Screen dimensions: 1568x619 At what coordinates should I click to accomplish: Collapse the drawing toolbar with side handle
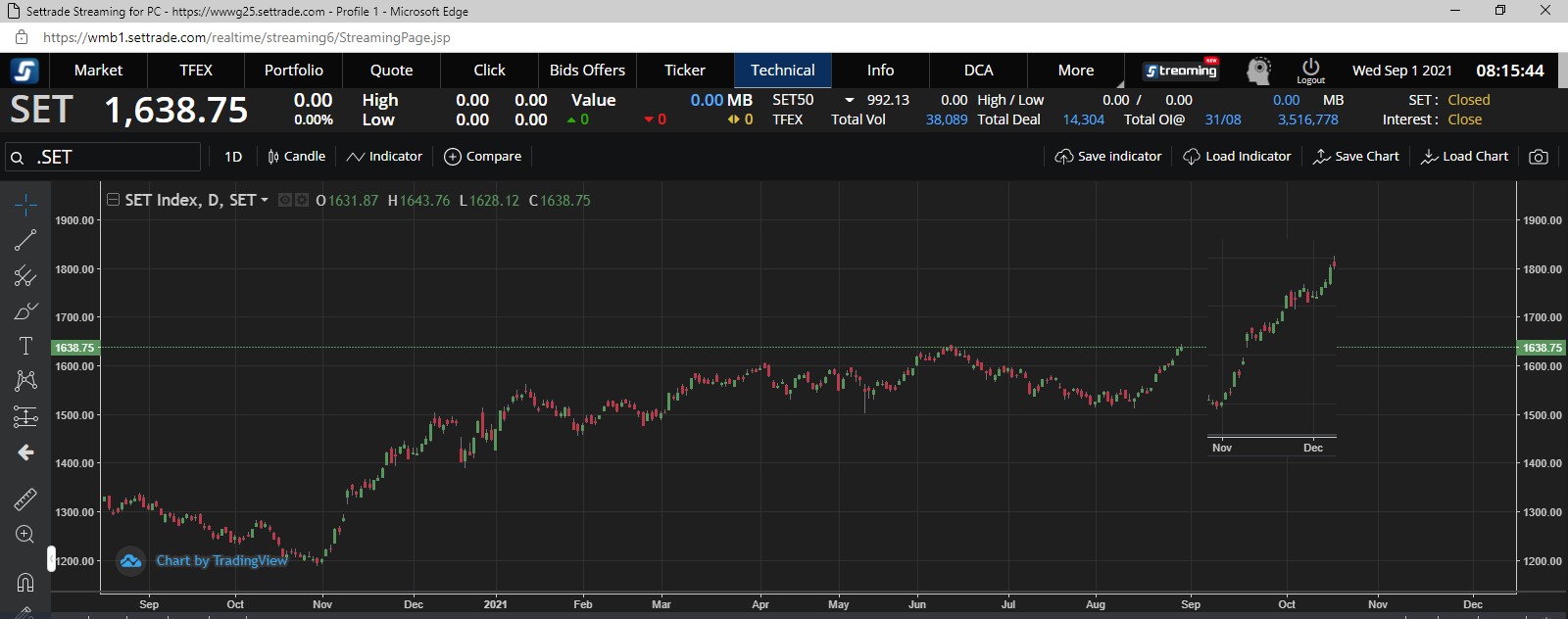pos(51,558)
